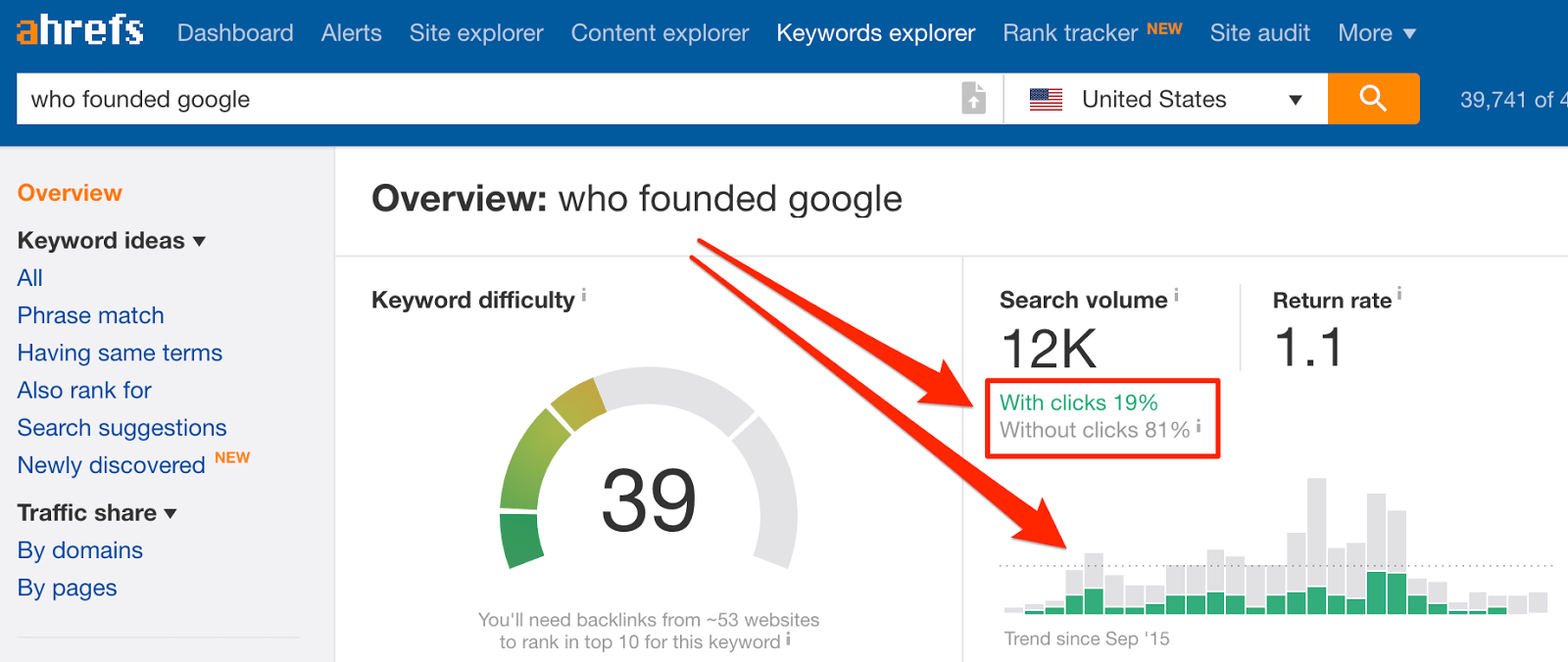Open the Phrase match keyword ideas
This screenshot has height=662, width=1568.
[90, 315]
